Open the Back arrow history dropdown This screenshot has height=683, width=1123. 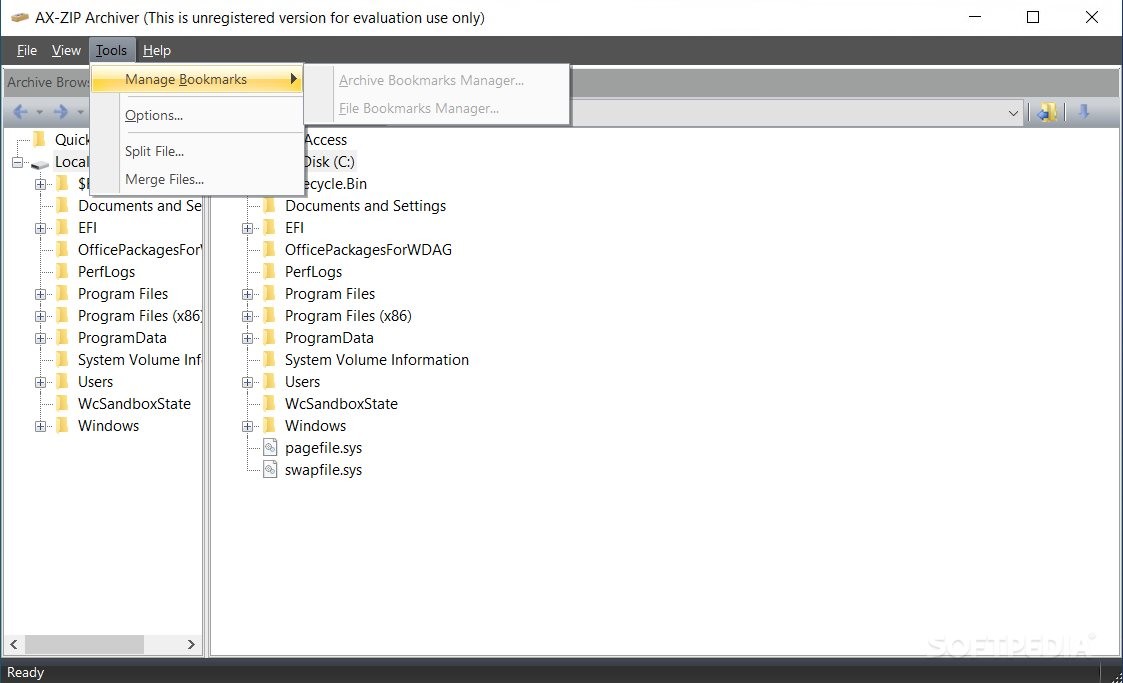click(39, 112)
